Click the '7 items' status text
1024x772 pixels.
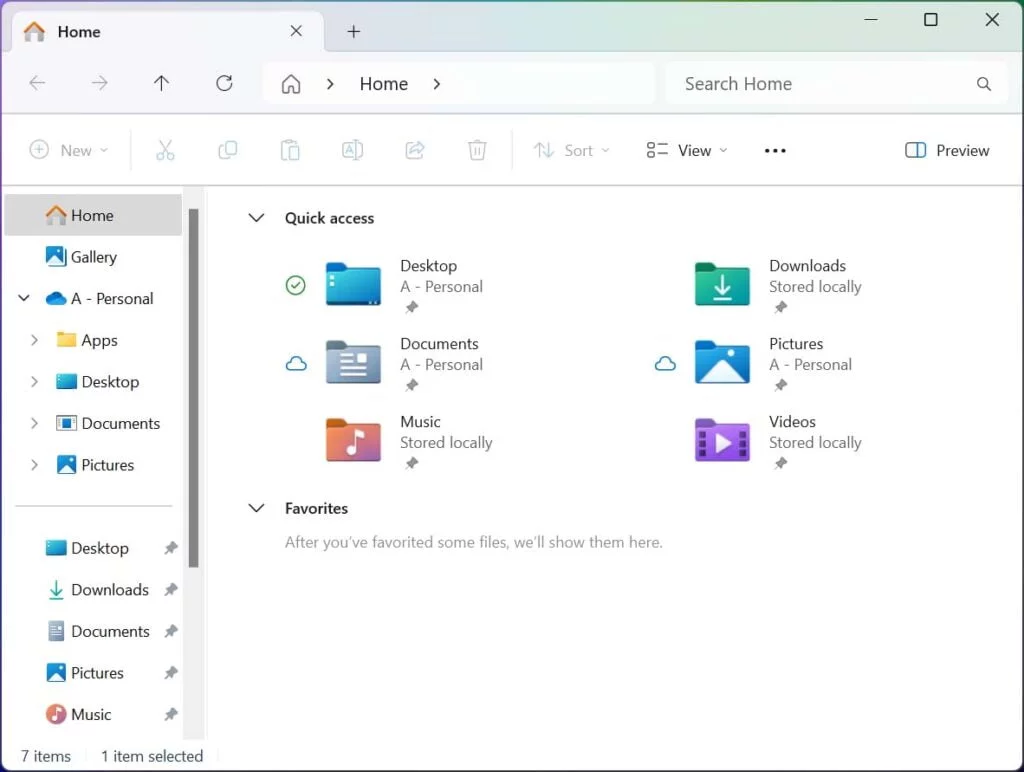(x=46, y=756)
